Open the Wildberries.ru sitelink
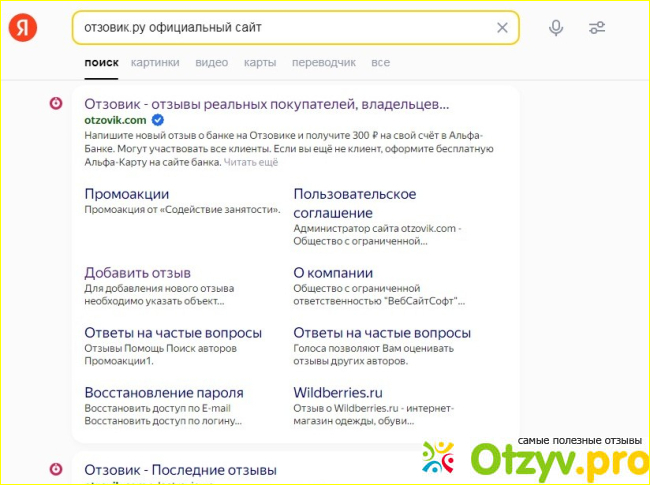Viewport: 650px width, 485px height. [337, 392]
